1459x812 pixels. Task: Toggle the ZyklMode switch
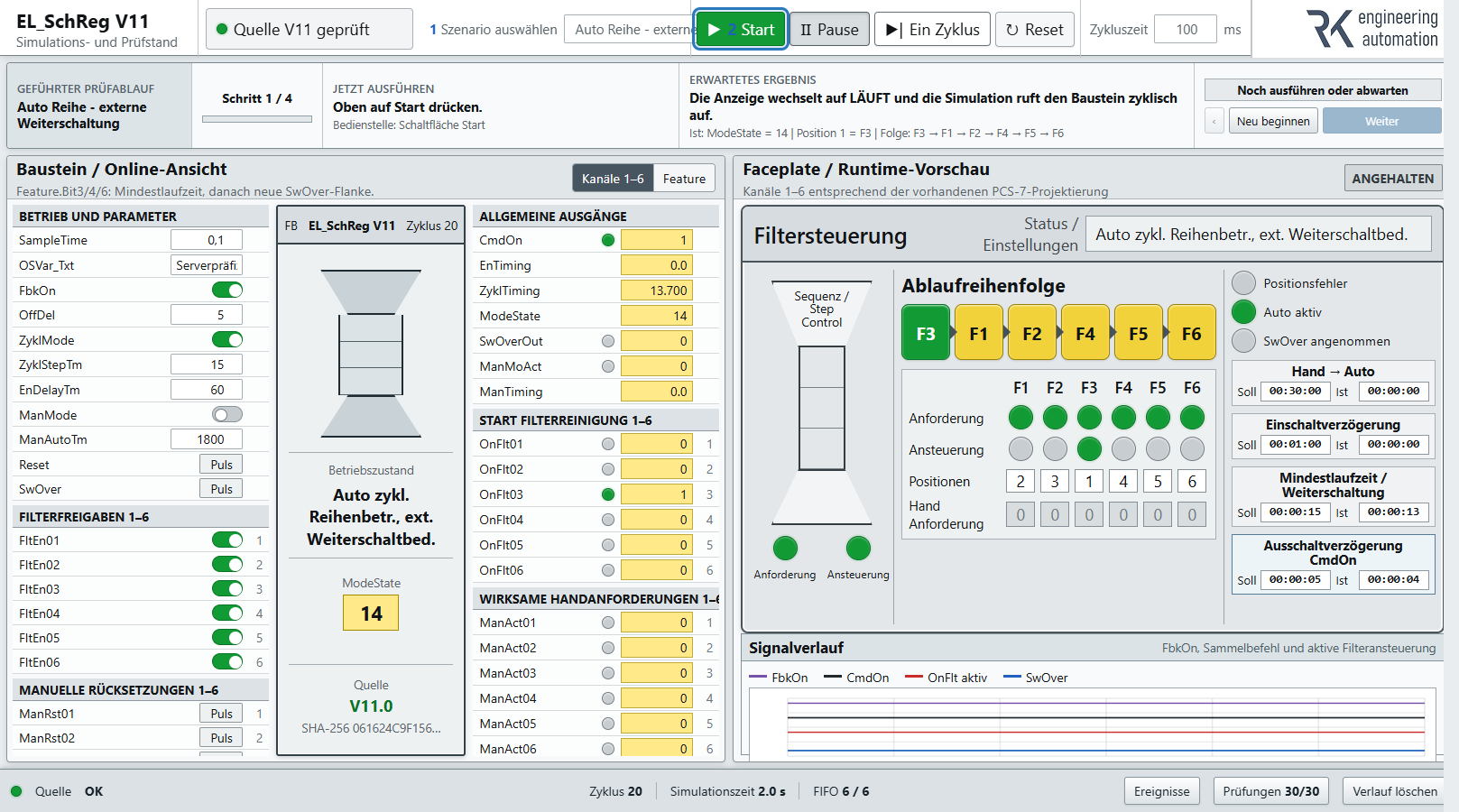[227, 339]
